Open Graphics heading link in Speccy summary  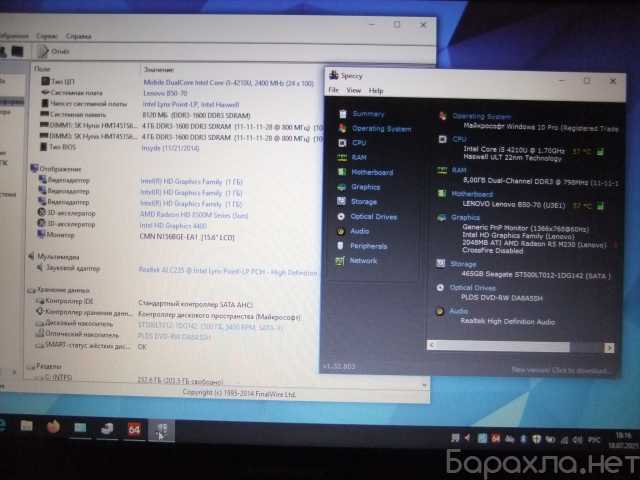point(465,217)
